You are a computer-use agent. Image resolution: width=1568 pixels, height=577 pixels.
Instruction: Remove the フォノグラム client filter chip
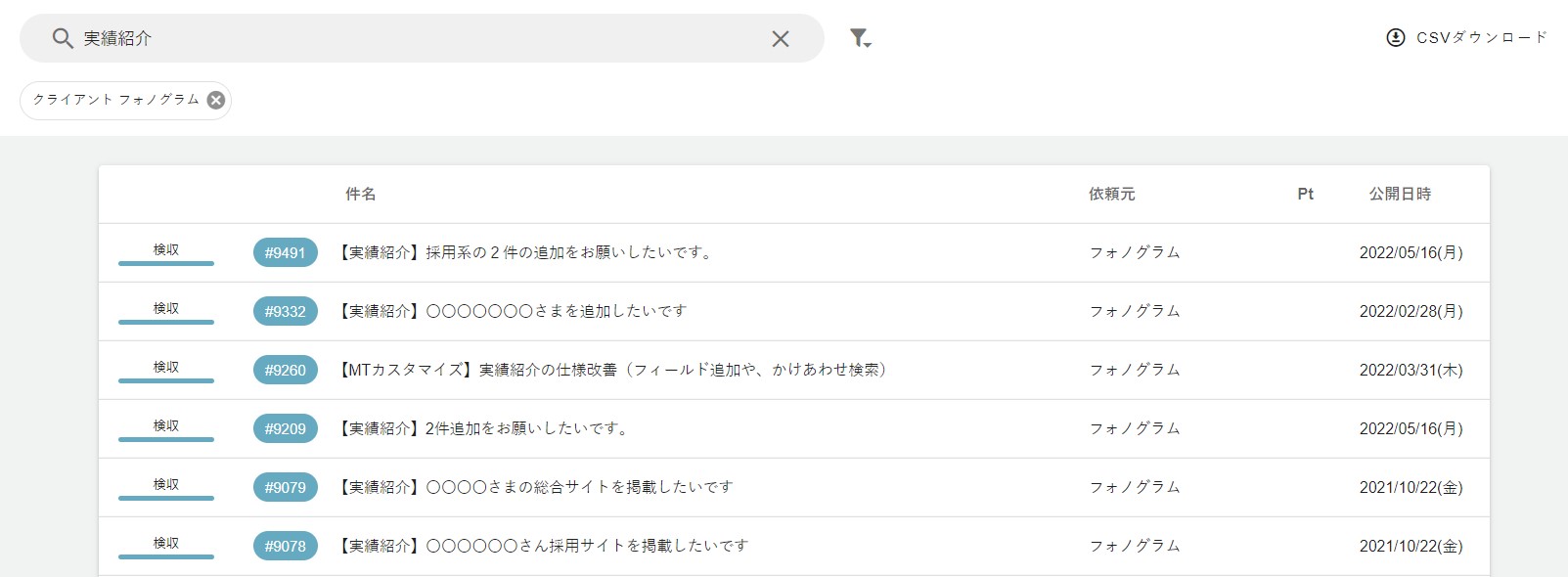[x=216, y=100]
